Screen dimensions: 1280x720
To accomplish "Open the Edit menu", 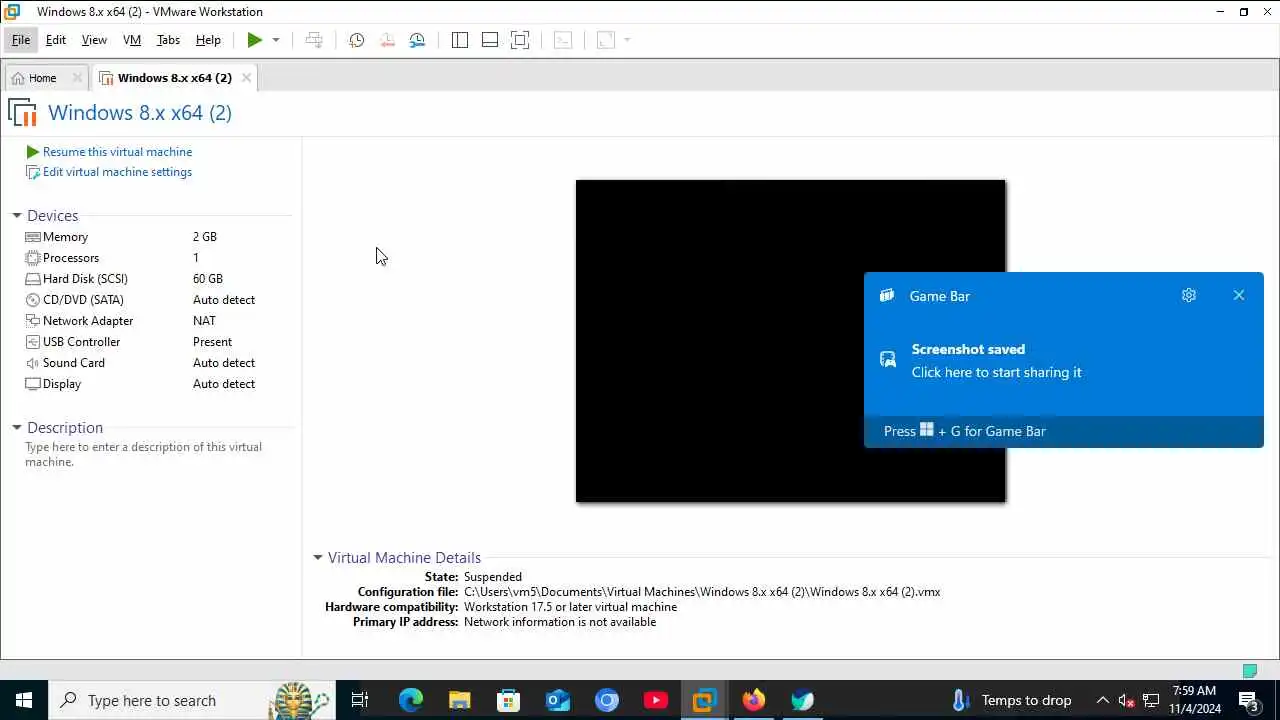I will pyautogui.click(x=56, y=40).
